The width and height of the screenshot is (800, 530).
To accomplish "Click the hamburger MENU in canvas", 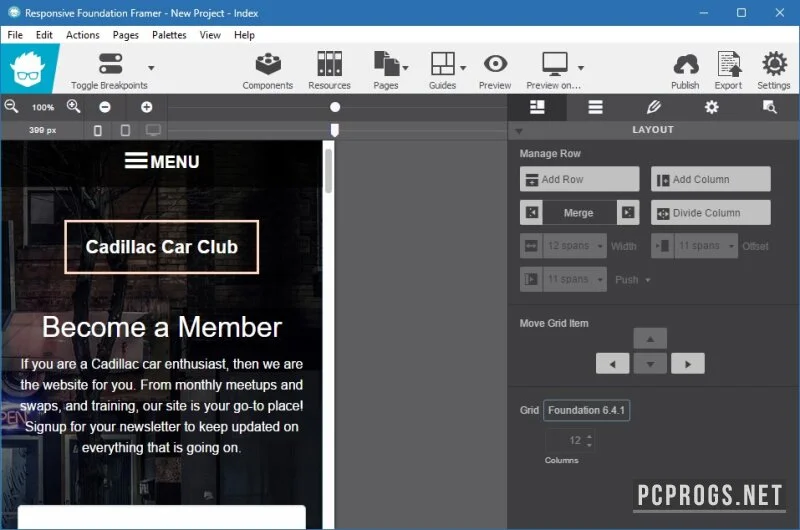I will [x=162, y=161].
